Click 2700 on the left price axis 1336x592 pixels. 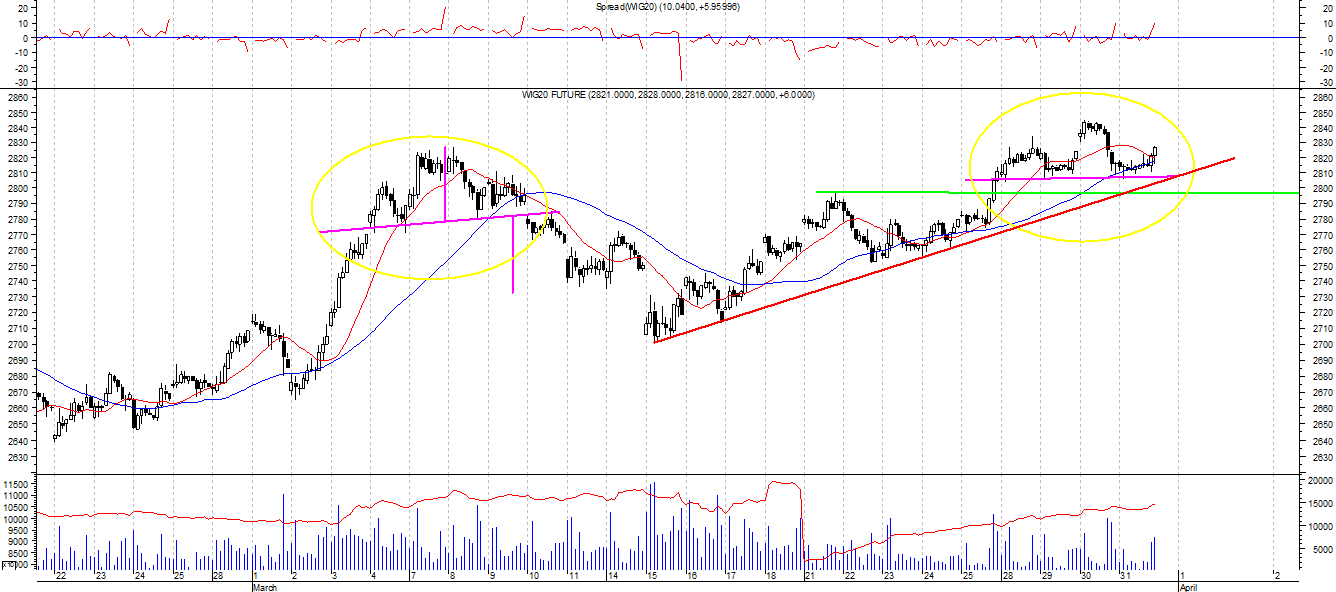pos(19,344)
